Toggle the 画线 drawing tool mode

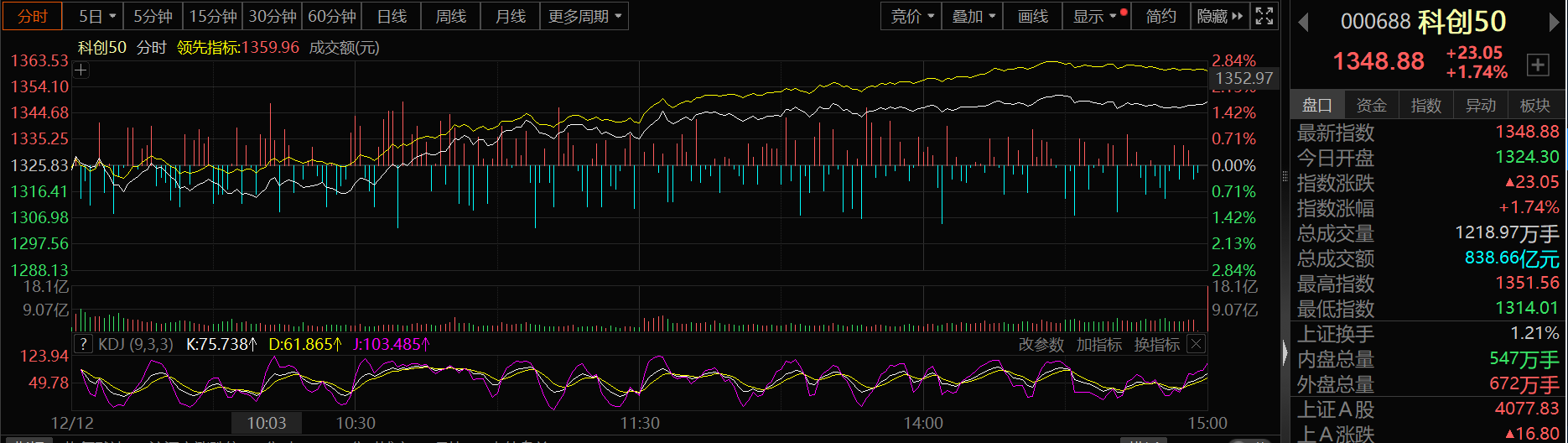click(x=1032, y=16)
